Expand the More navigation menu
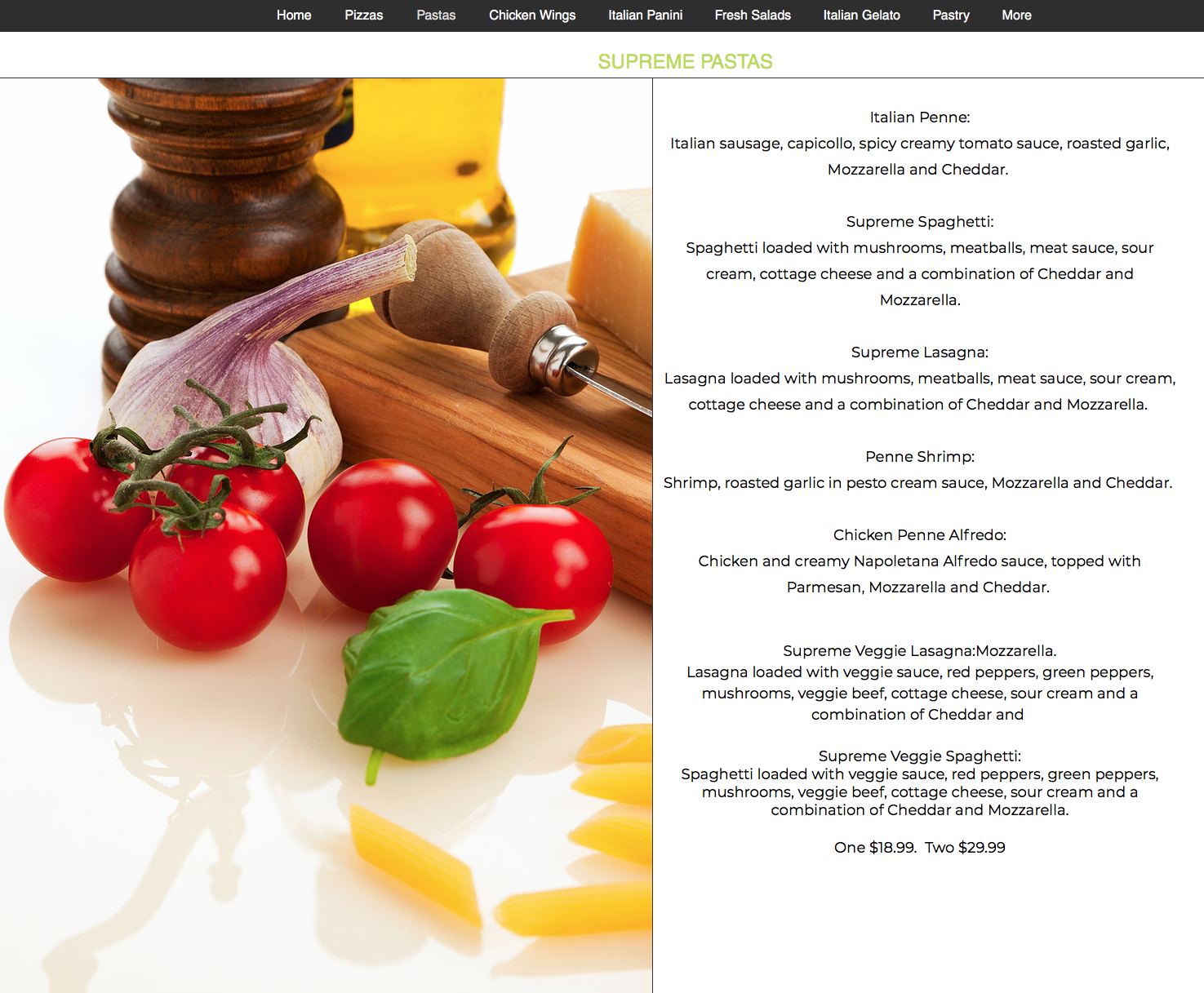The width and height of the screenshot is (1204, 993). (x=1016, y=16)
